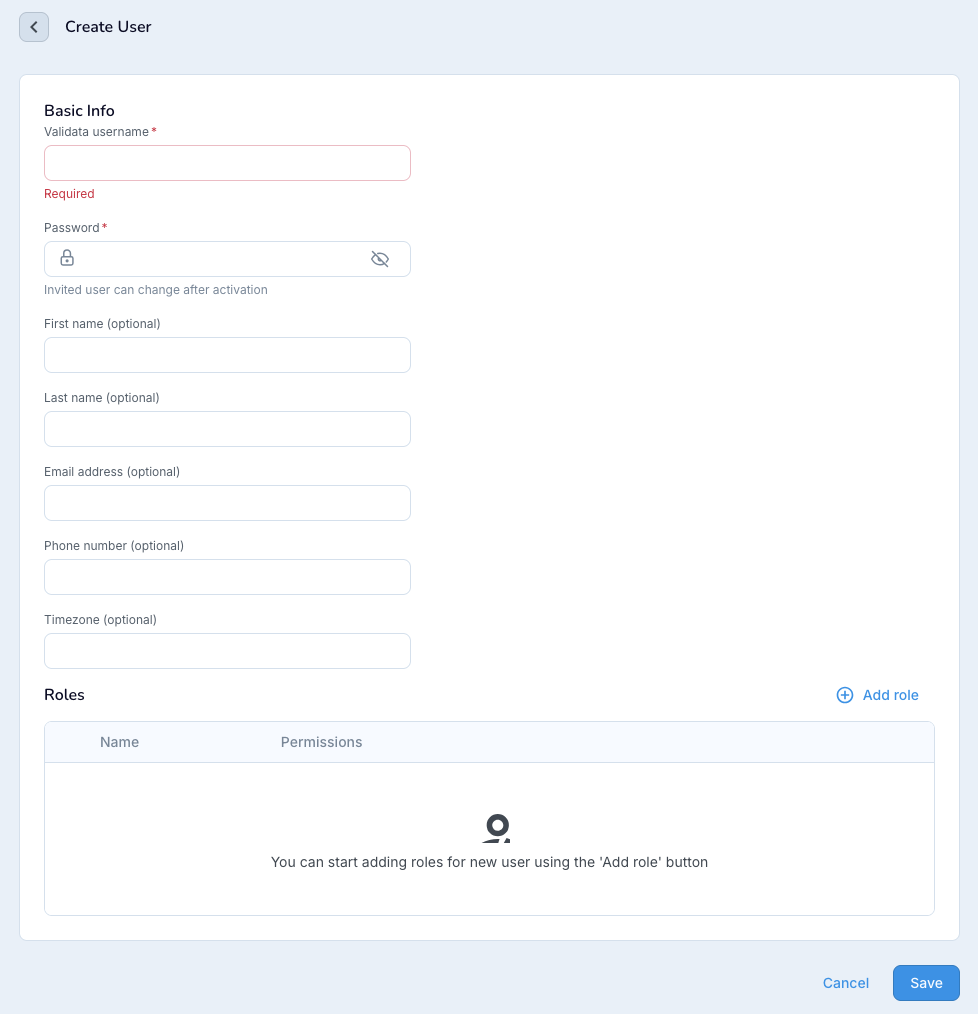The image size is (978, 1014).
Task: Click the Basic Info section heading
Action: [79, 110]
